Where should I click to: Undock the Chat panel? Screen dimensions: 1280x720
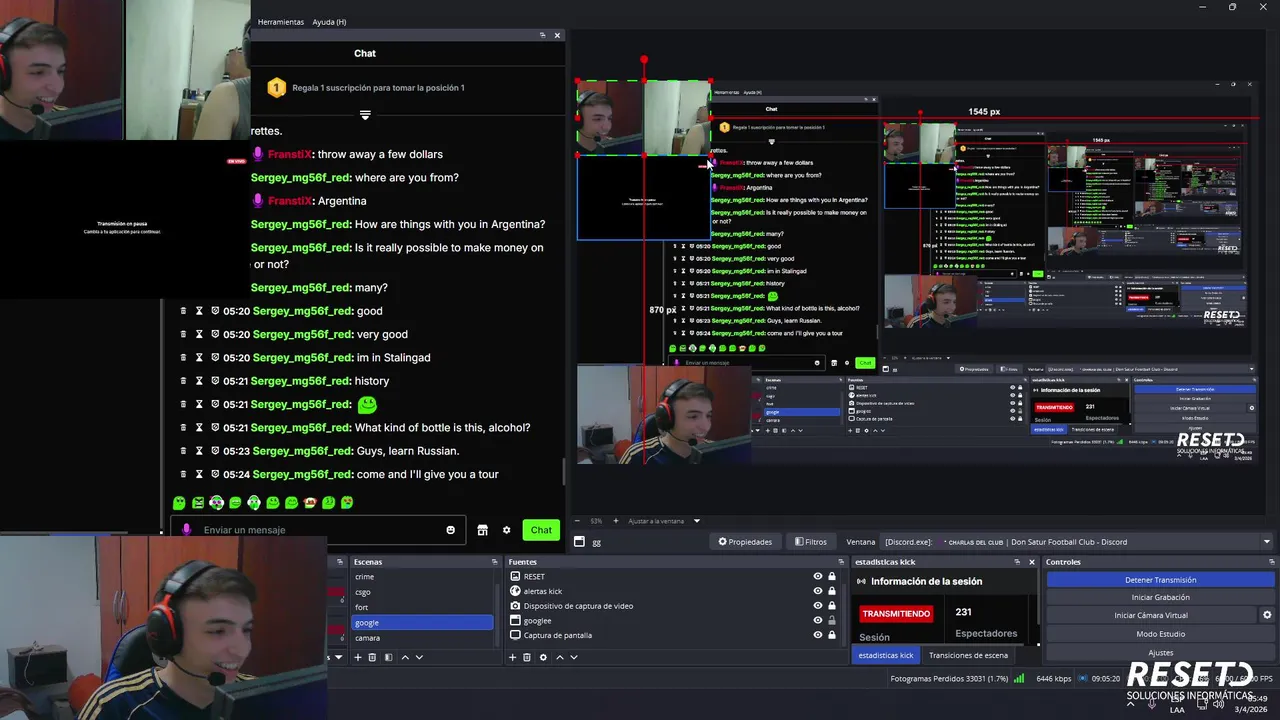coord(544,35)
